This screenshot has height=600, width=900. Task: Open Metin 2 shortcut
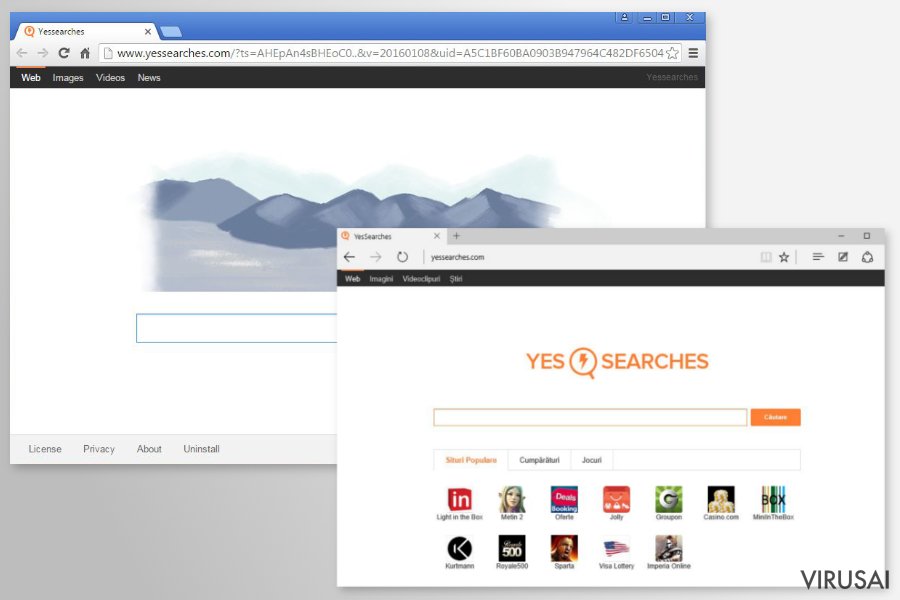[512, 504]
